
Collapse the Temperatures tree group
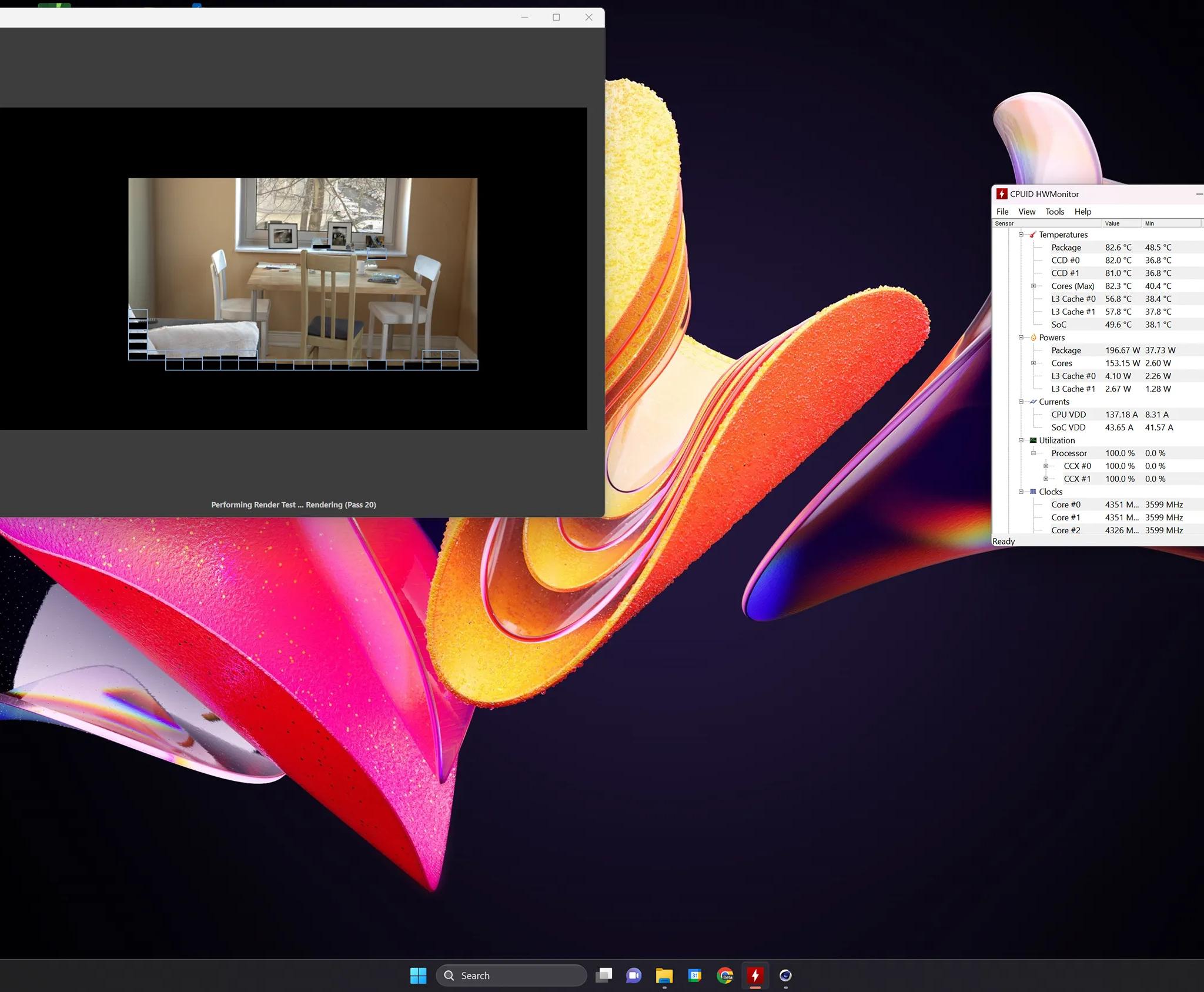coord(1021,235)
